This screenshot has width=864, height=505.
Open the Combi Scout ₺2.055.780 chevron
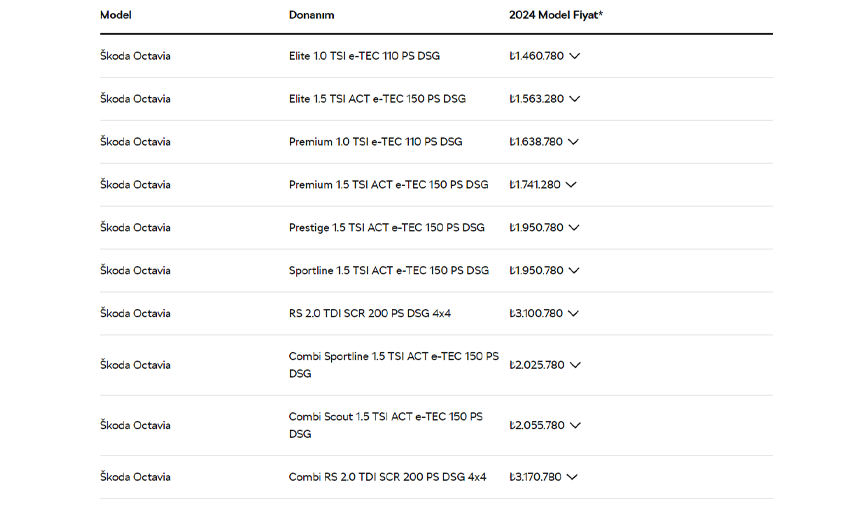pos(575,426)
